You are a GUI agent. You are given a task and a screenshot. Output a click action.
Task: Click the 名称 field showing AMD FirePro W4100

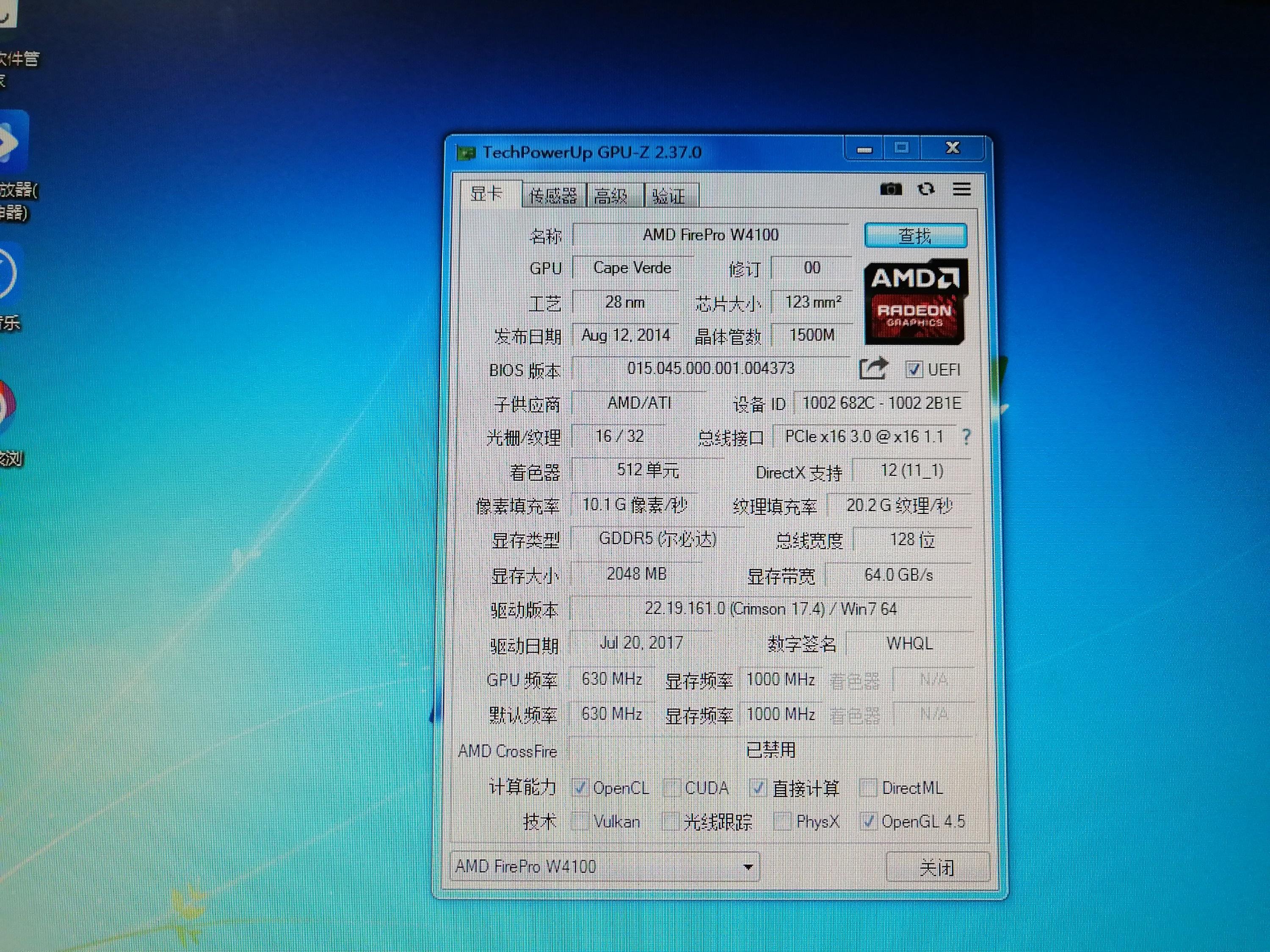[711, 235]
